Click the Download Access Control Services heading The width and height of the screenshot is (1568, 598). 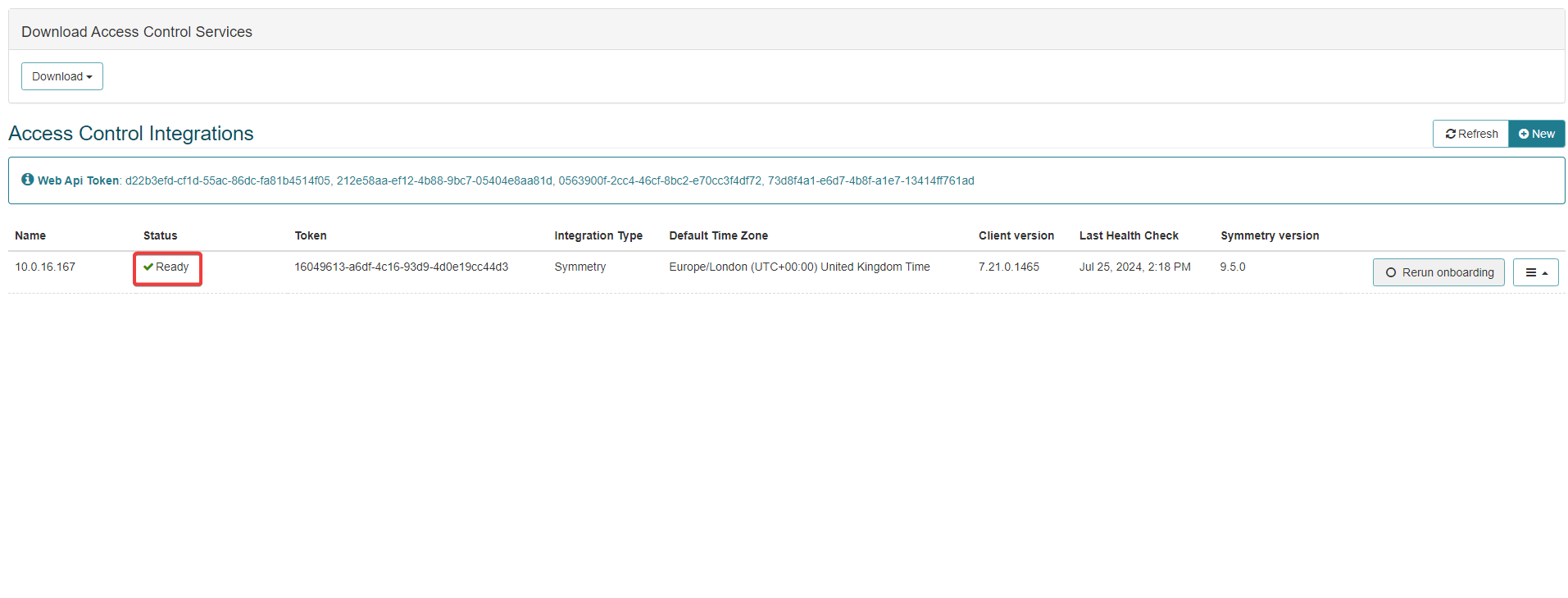[137, 32]
